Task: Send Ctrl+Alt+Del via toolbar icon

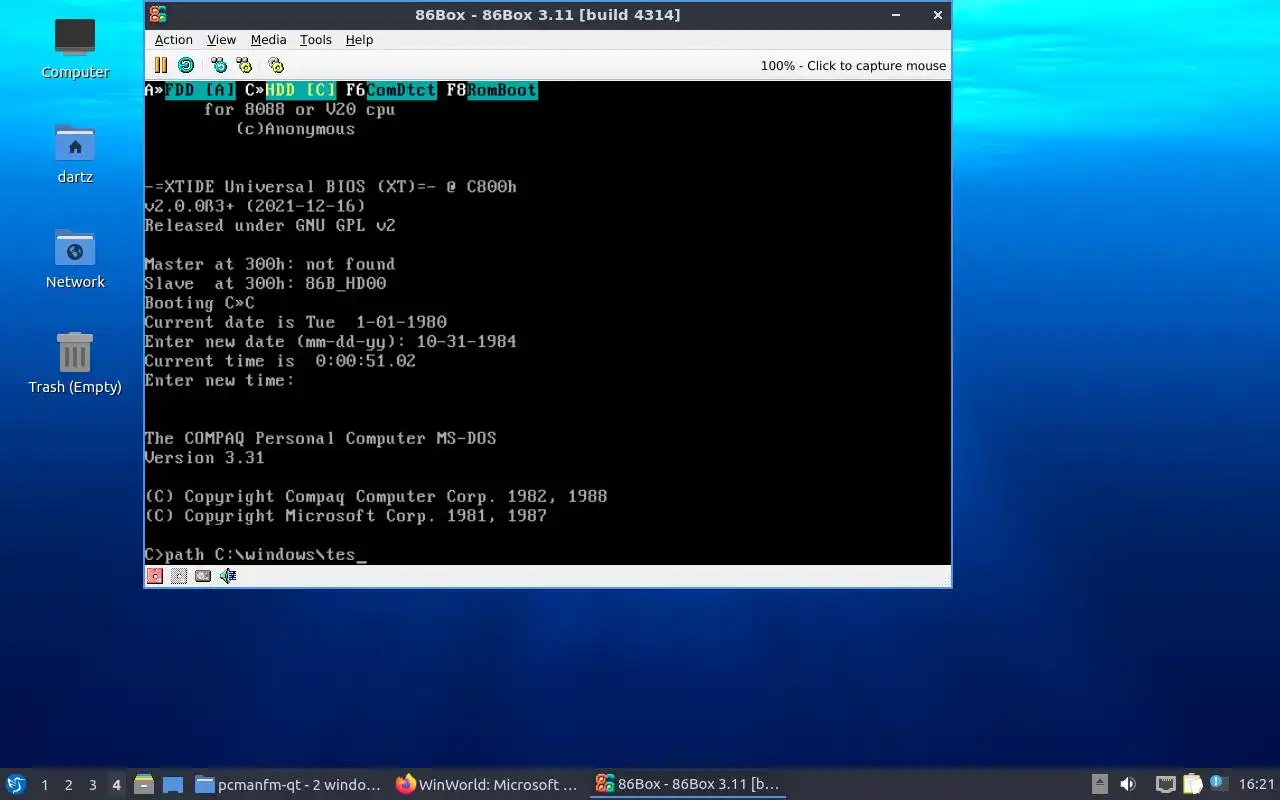Action: click(219, 65)
